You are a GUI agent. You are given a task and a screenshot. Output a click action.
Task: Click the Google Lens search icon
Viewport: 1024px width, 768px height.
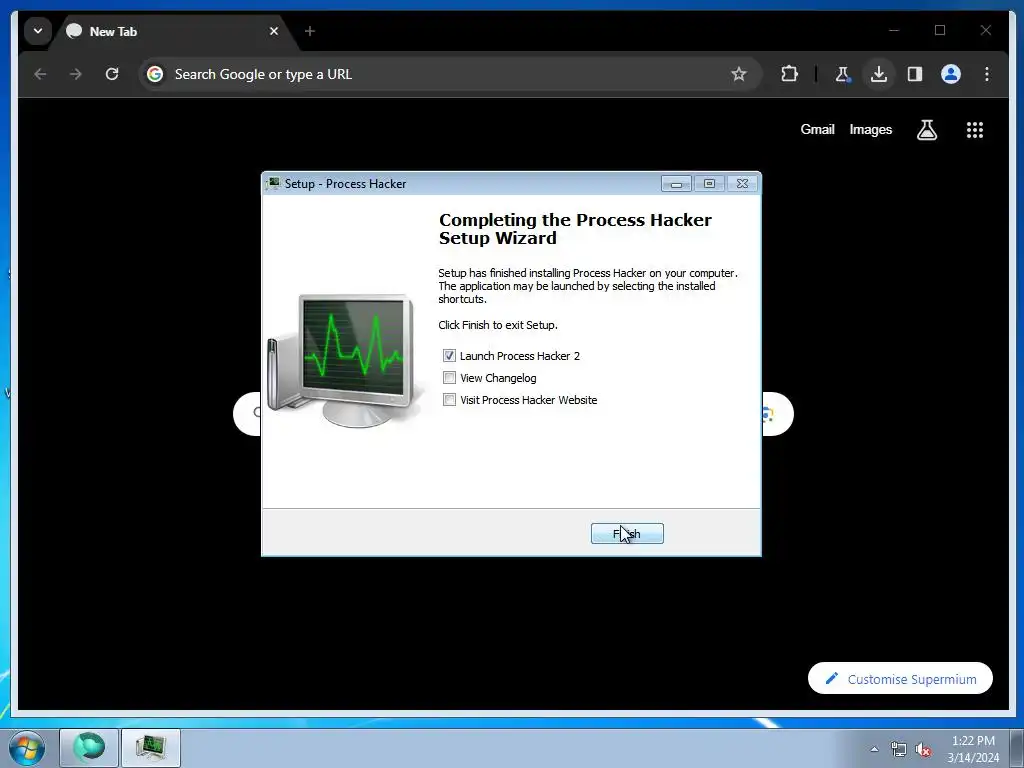click(769, 414)
